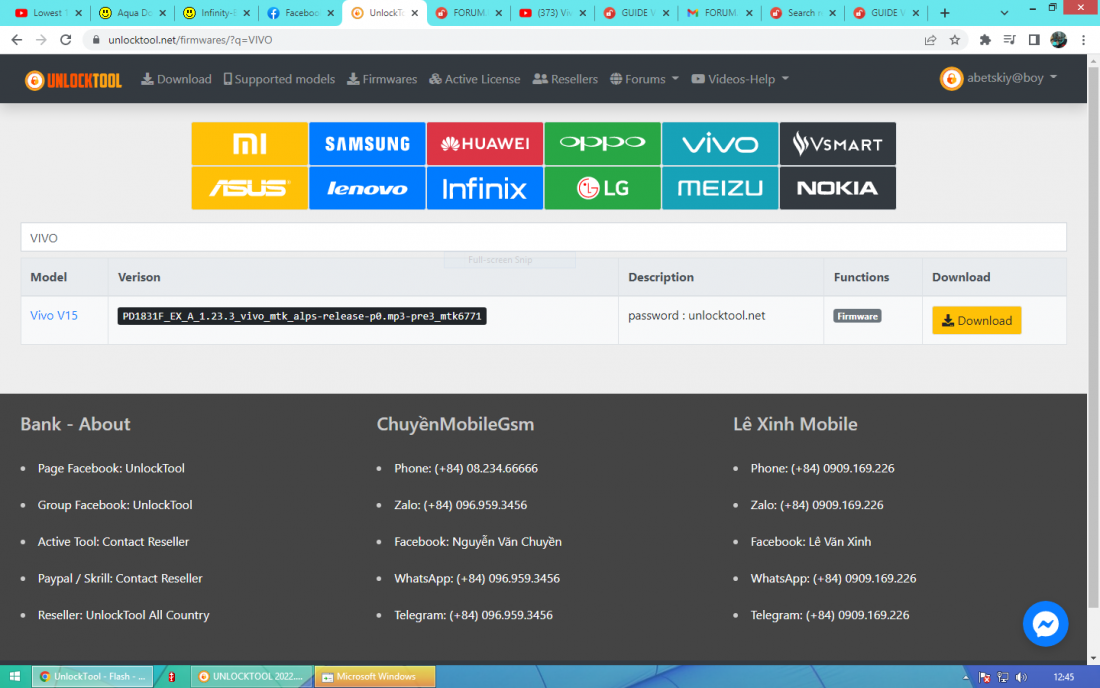This screenshot has height=688, width=1100.
Task: Select the Nokia brand tile
Action: (x=838, y=188)
